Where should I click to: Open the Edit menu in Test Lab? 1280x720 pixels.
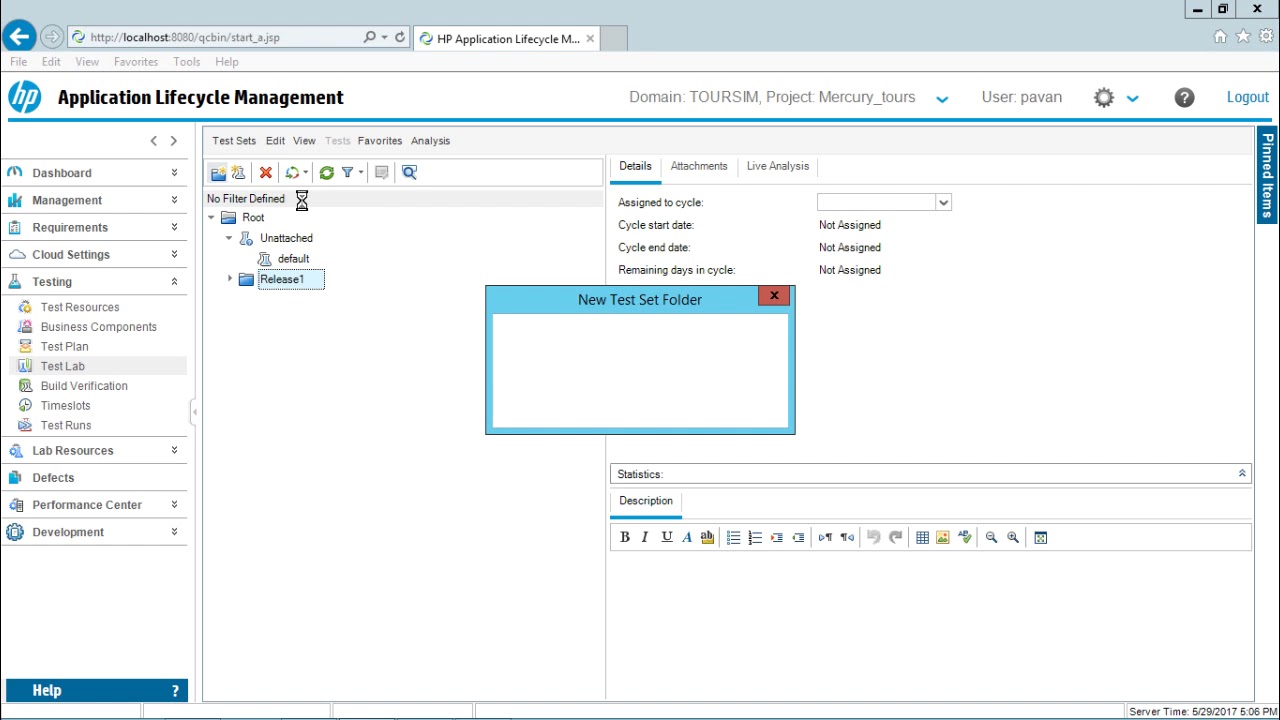pos(275,141)
